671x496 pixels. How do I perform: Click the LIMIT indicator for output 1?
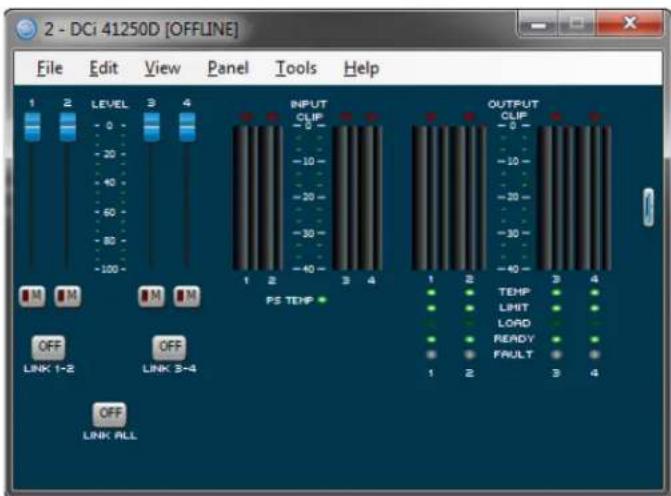point(431,308)
